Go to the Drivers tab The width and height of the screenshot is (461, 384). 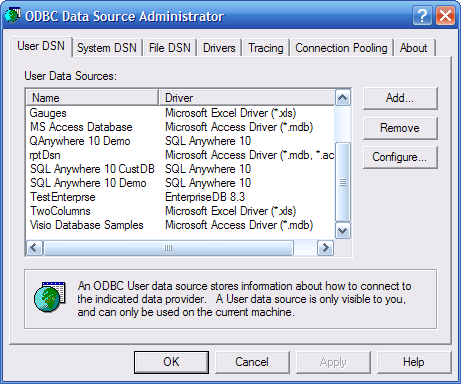219,48
